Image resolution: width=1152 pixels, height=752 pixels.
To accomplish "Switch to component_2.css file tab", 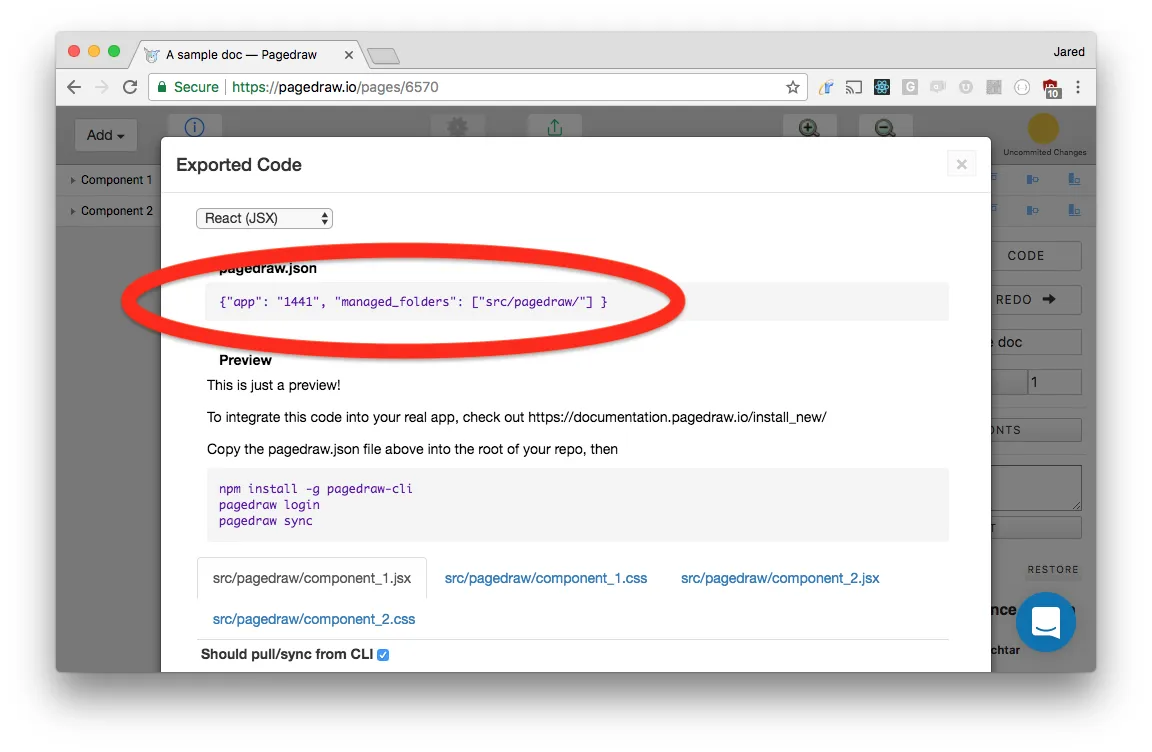I will pos(314,619).
